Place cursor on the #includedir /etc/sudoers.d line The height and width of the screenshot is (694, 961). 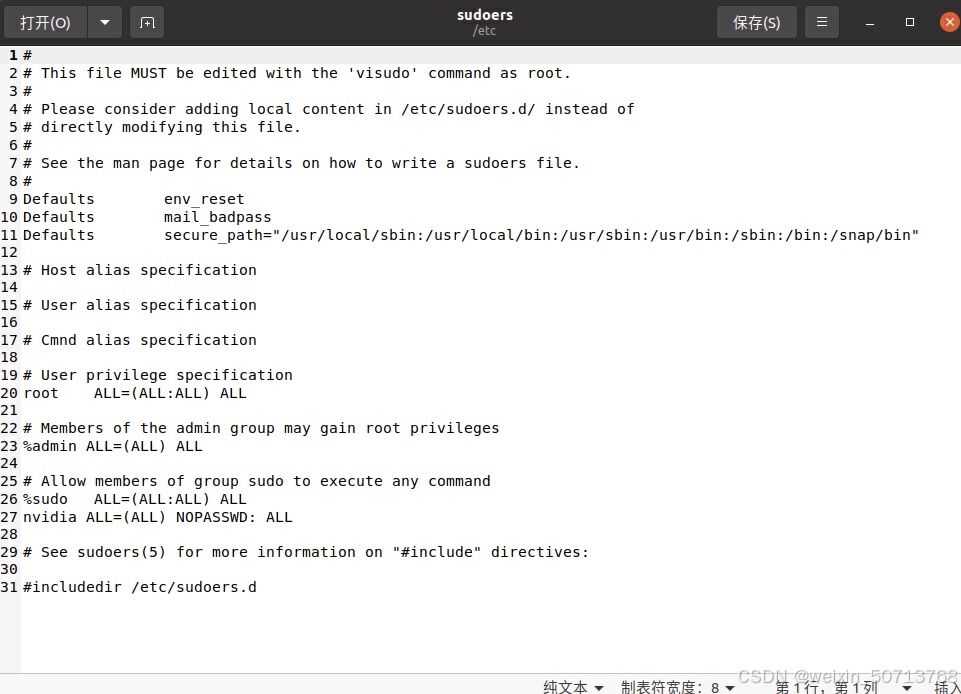click(x=140, y=587)
